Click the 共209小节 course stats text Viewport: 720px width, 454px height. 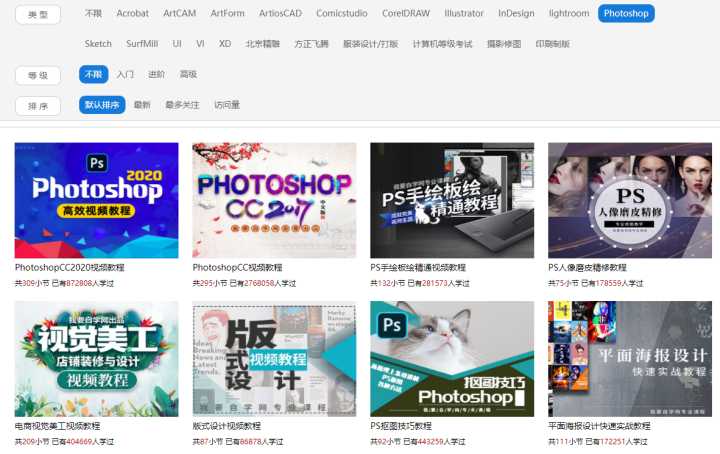tap(64, 442)
